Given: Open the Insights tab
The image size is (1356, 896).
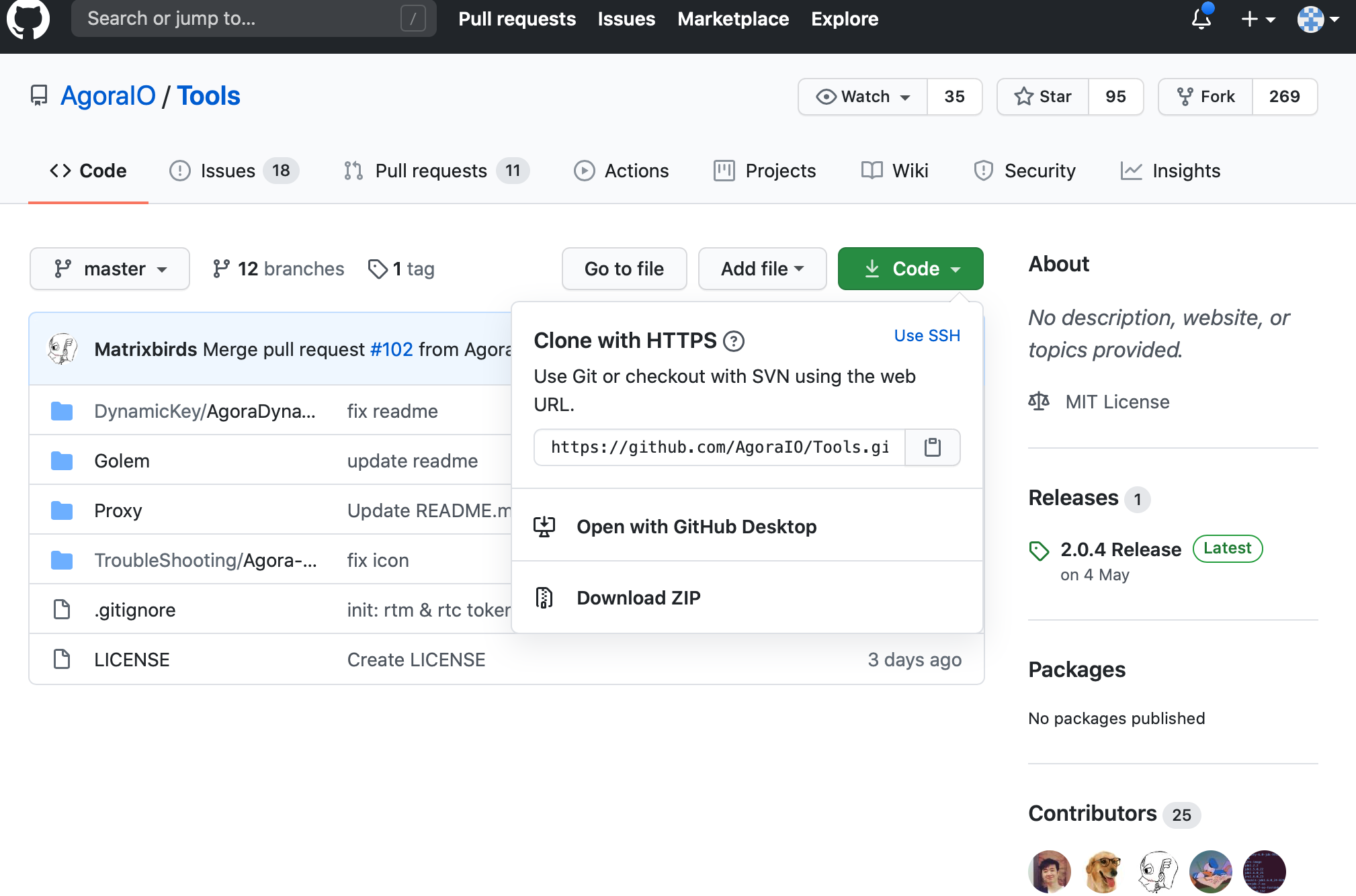Looking at the screenshot, I should (x=1171, y=171).
